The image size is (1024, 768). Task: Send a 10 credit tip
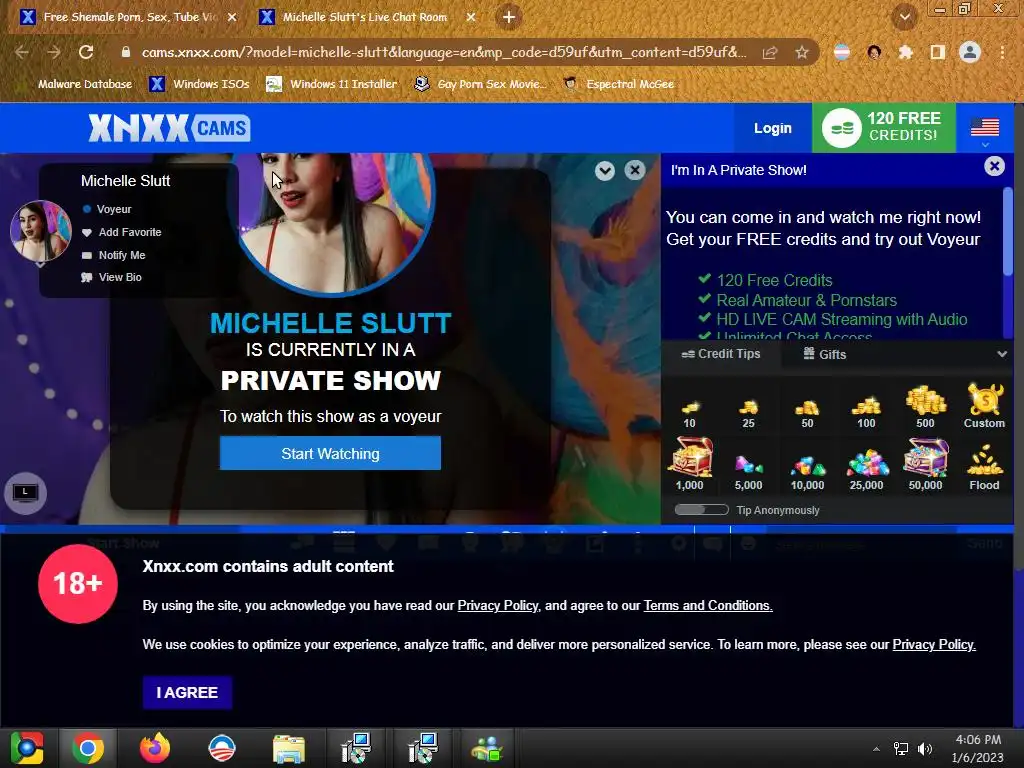(x=690, y=413)
